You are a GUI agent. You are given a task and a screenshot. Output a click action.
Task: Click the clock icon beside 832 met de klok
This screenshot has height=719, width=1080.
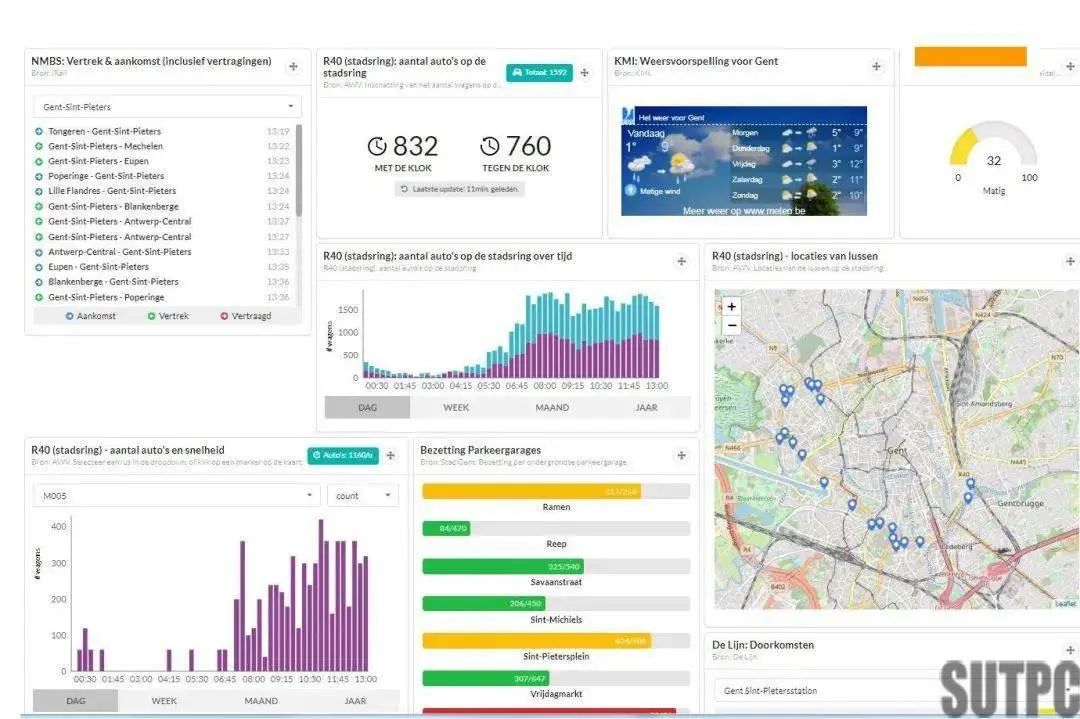point(377,146)
